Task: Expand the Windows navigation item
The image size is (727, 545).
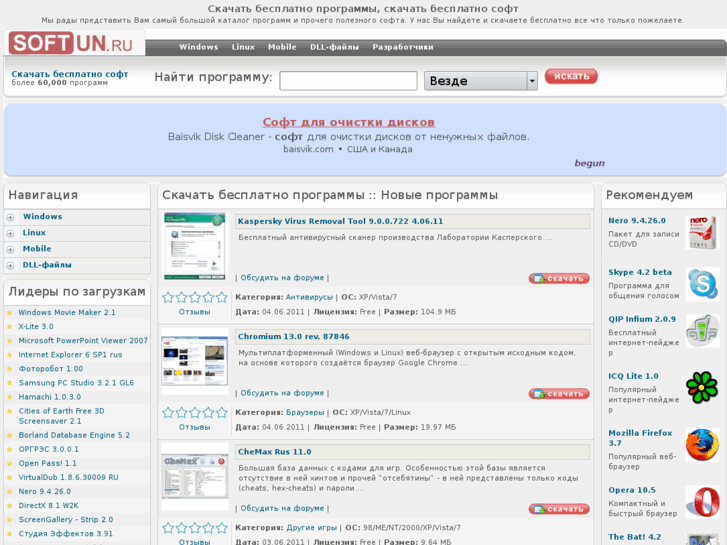Action: (10, 217)
